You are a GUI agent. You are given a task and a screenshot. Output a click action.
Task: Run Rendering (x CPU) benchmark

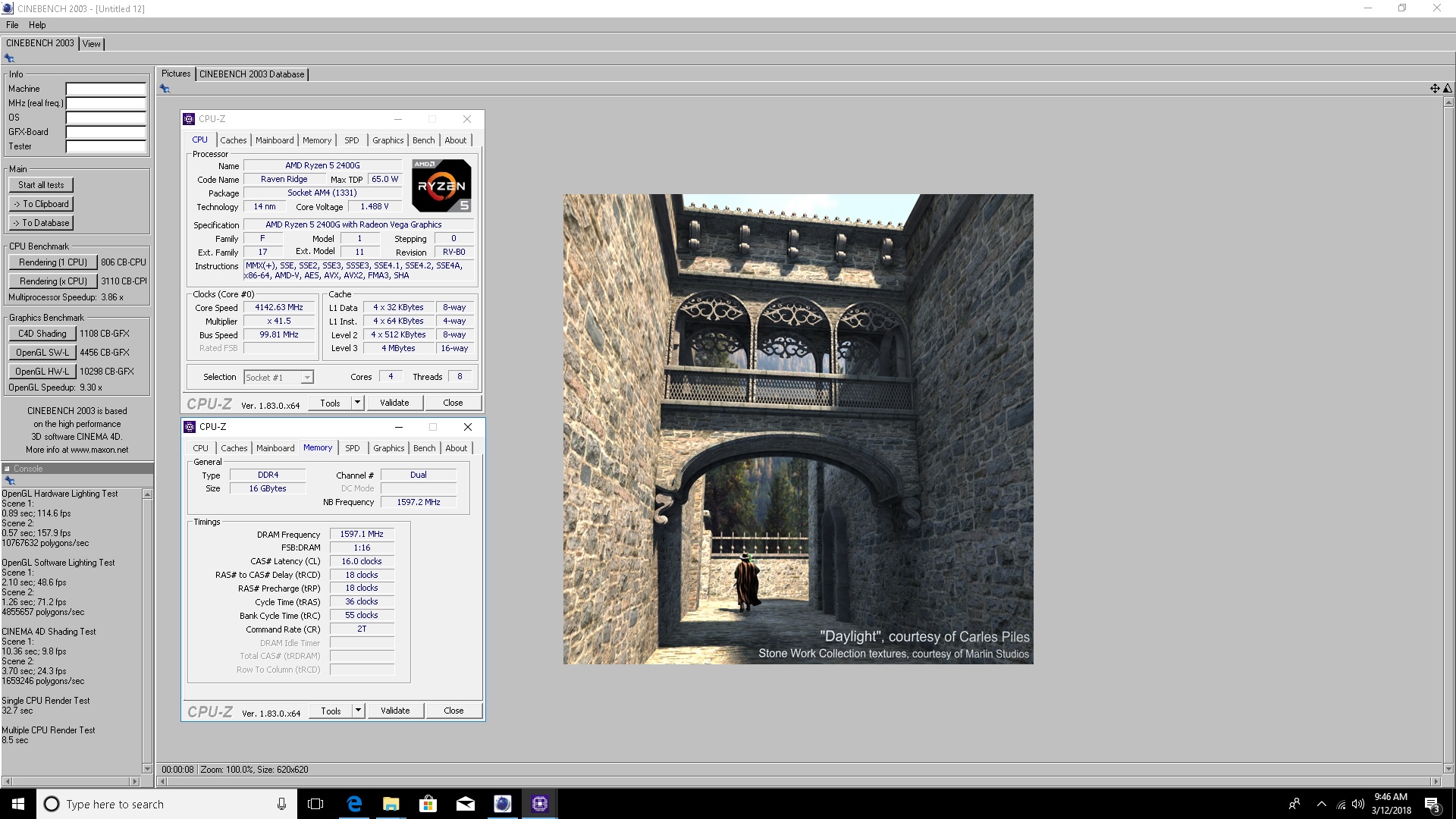(x=53, y=281)
